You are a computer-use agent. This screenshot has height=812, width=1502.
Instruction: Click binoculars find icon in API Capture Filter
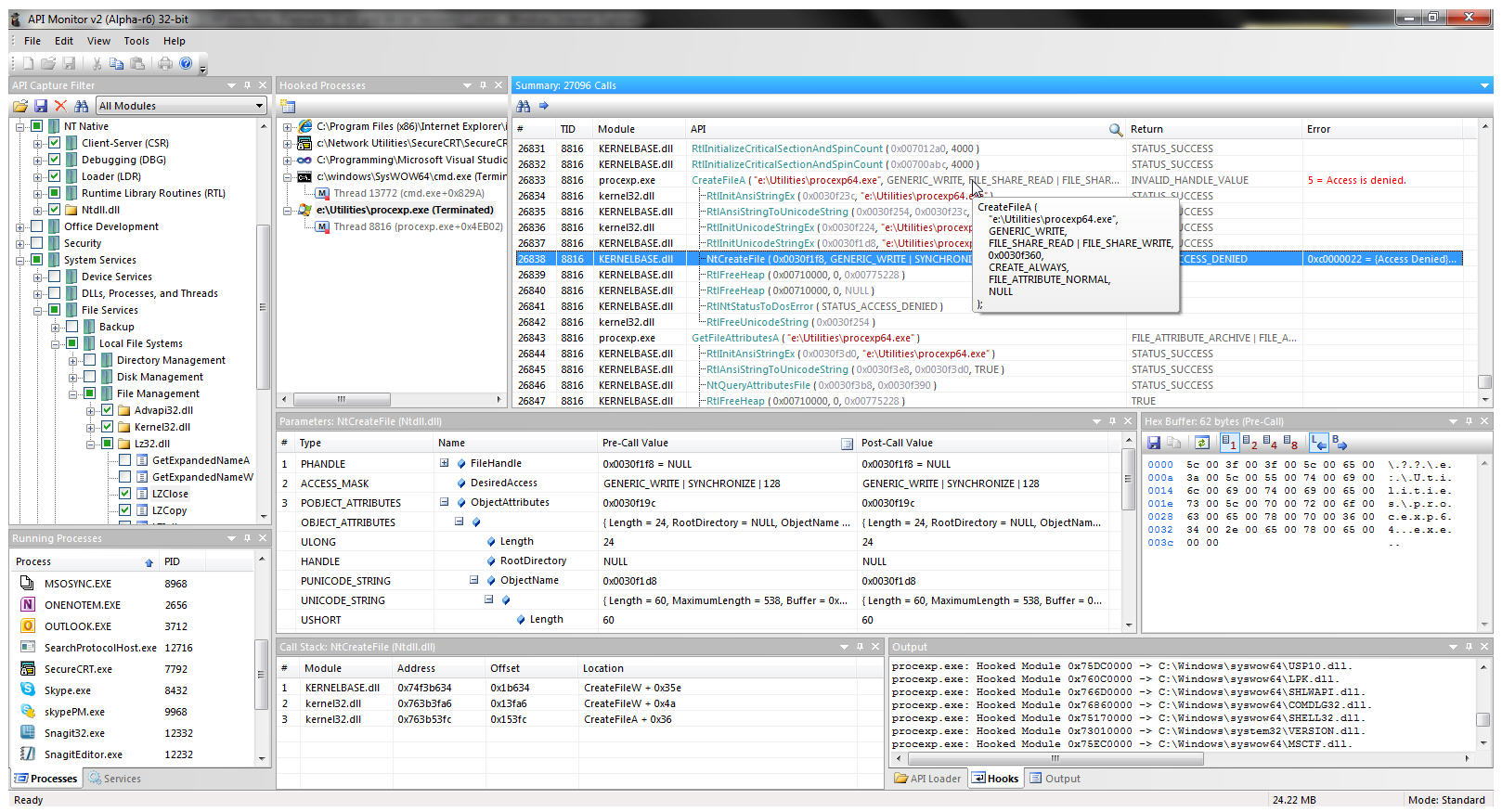tap(81, 106)
